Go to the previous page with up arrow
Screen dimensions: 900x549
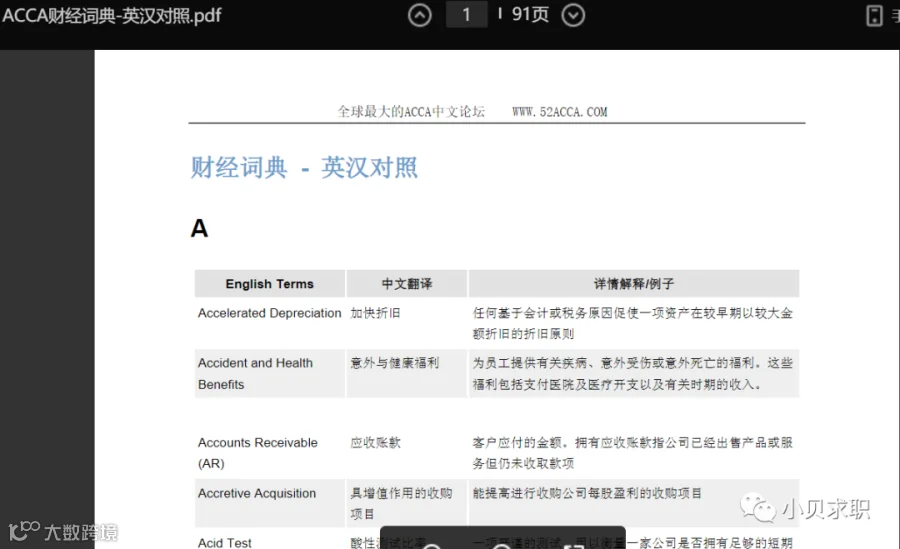[x=420, y=15]
